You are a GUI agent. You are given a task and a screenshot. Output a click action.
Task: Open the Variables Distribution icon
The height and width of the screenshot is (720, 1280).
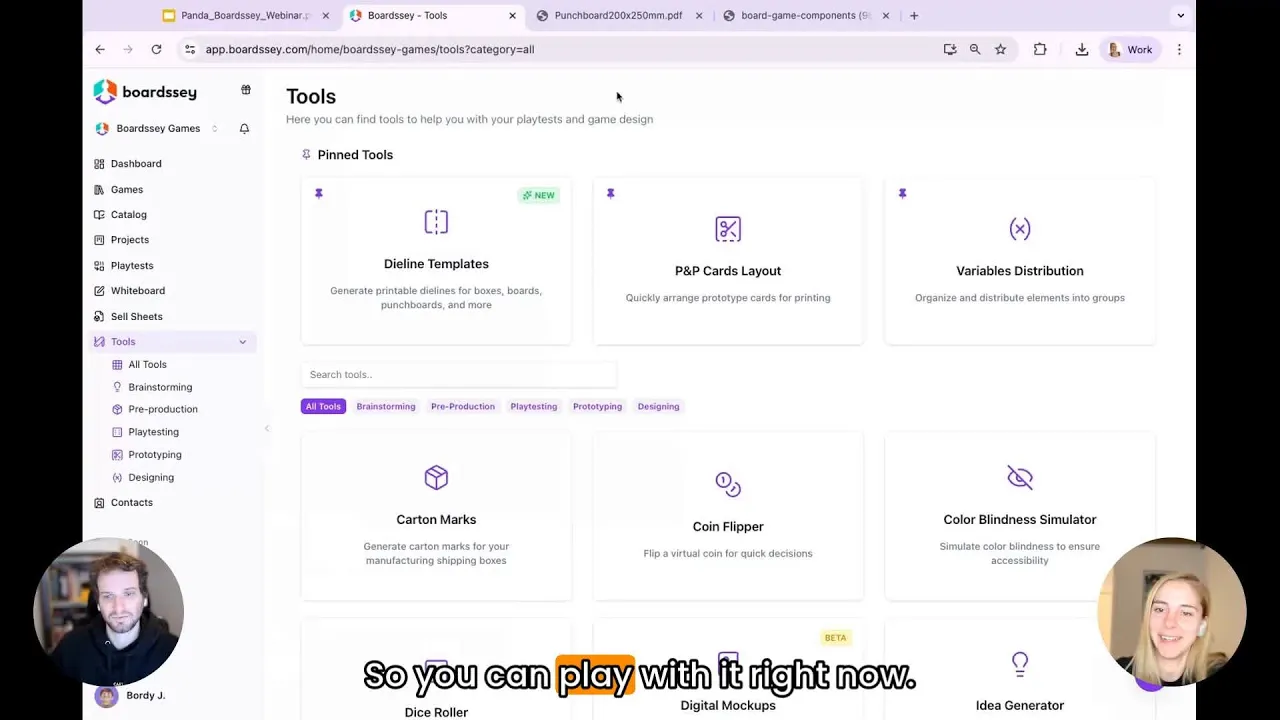tap(1020, 229)
